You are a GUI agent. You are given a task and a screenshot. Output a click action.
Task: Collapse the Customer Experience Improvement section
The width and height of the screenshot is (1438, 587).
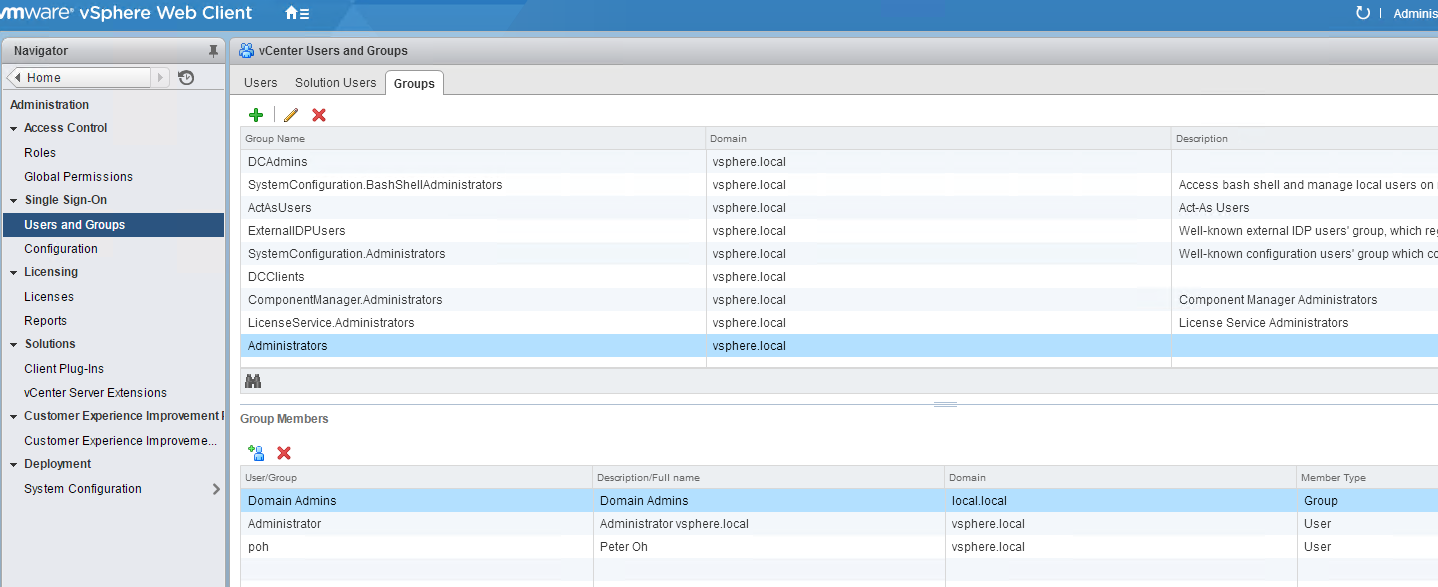click(14, 416)
